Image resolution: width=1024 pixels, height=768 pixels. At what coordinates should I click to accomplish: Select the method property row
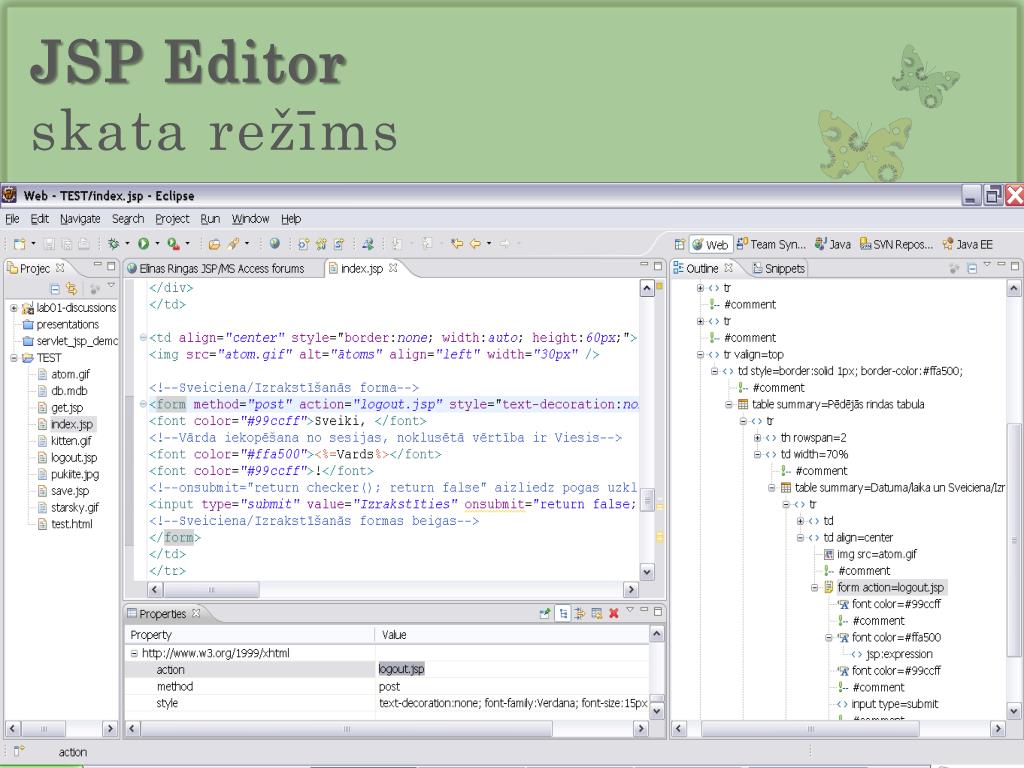click(388, 686)
